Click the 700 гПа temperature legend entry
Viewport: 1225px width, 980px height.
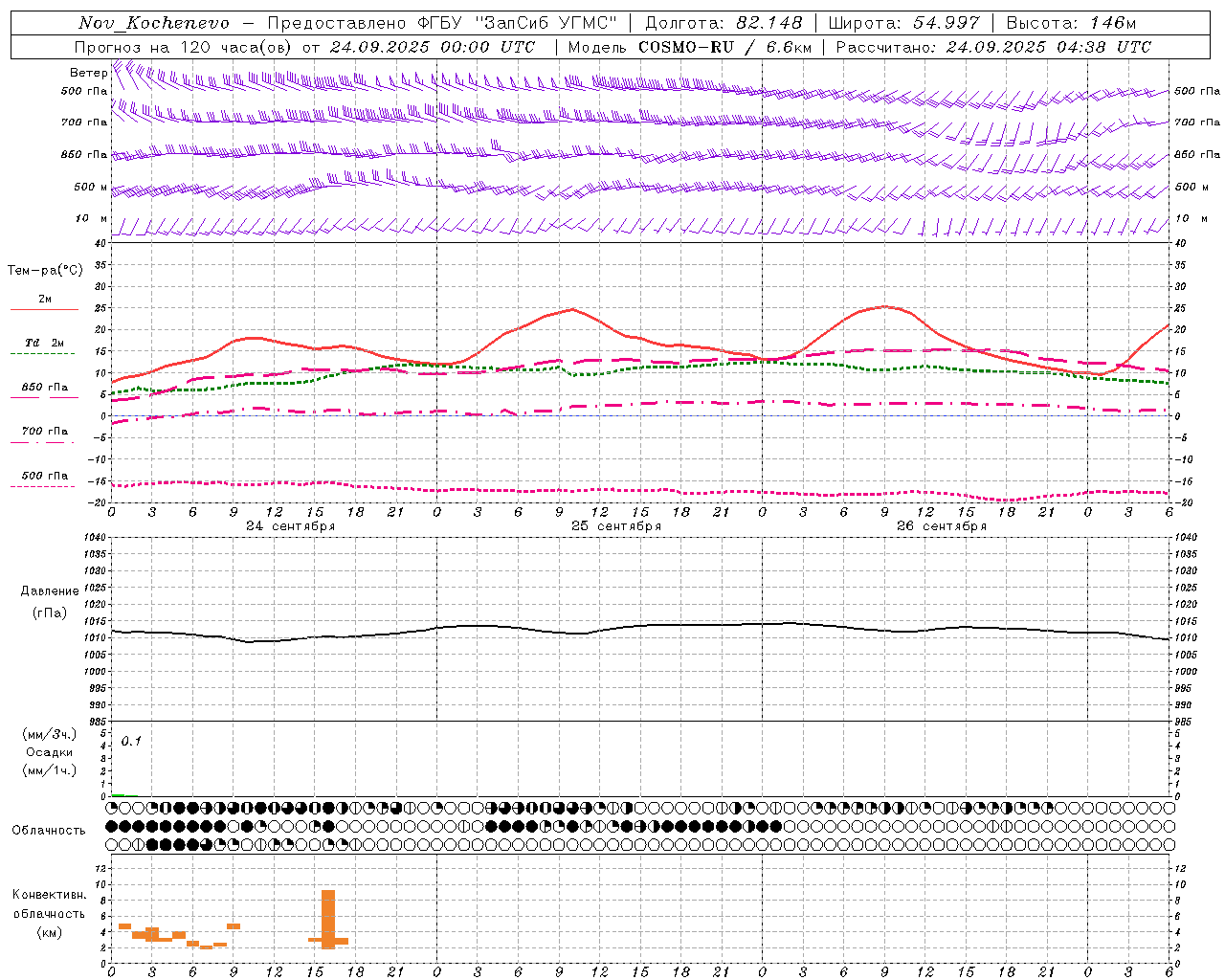click(43, 434)
